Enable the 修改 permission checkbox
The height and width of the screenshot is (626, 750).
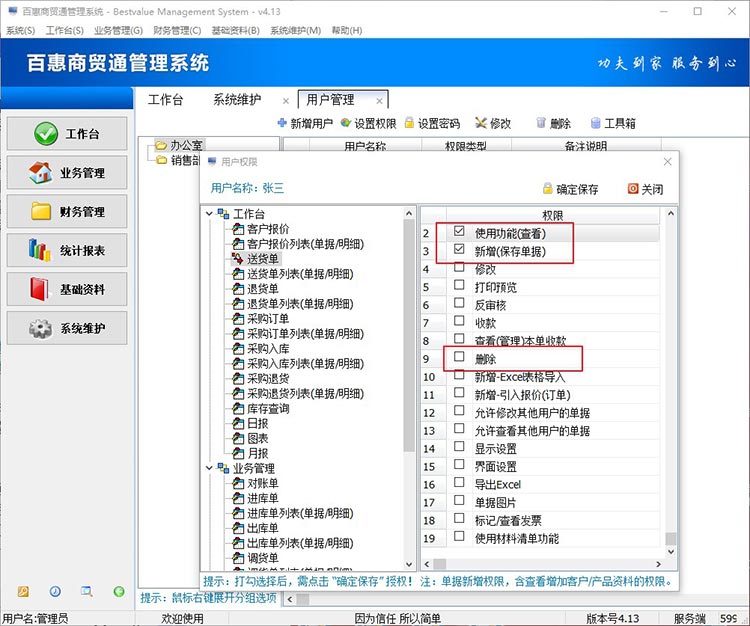(x=459, y=267)
